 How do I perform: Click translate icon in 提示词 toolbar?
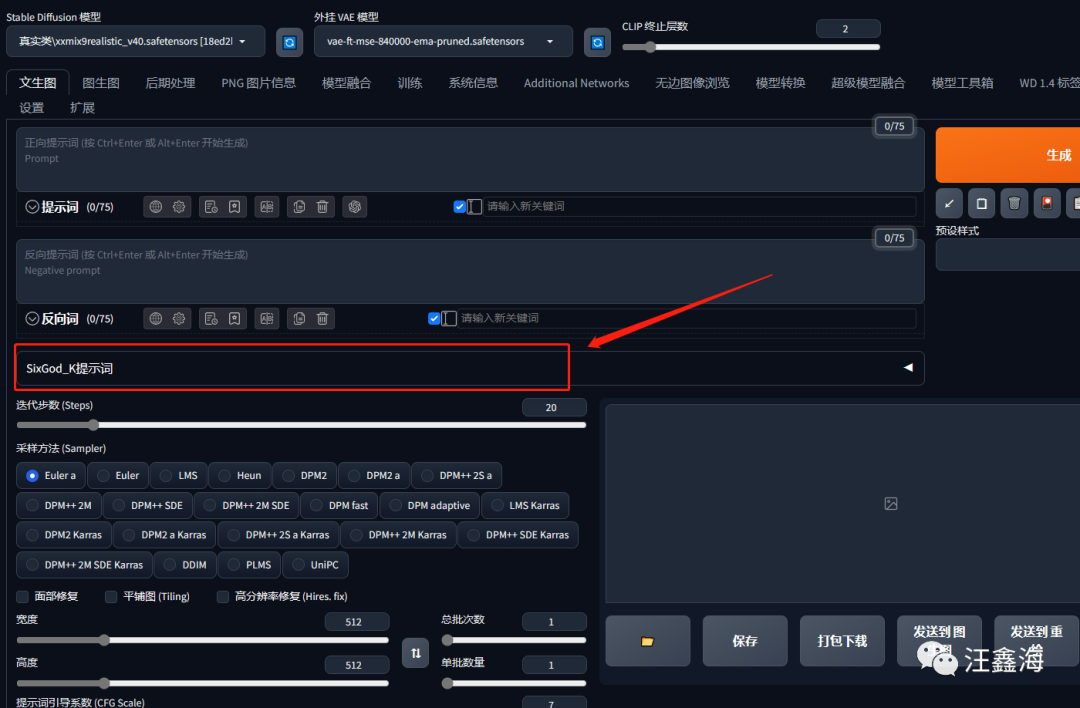point(267,207)
